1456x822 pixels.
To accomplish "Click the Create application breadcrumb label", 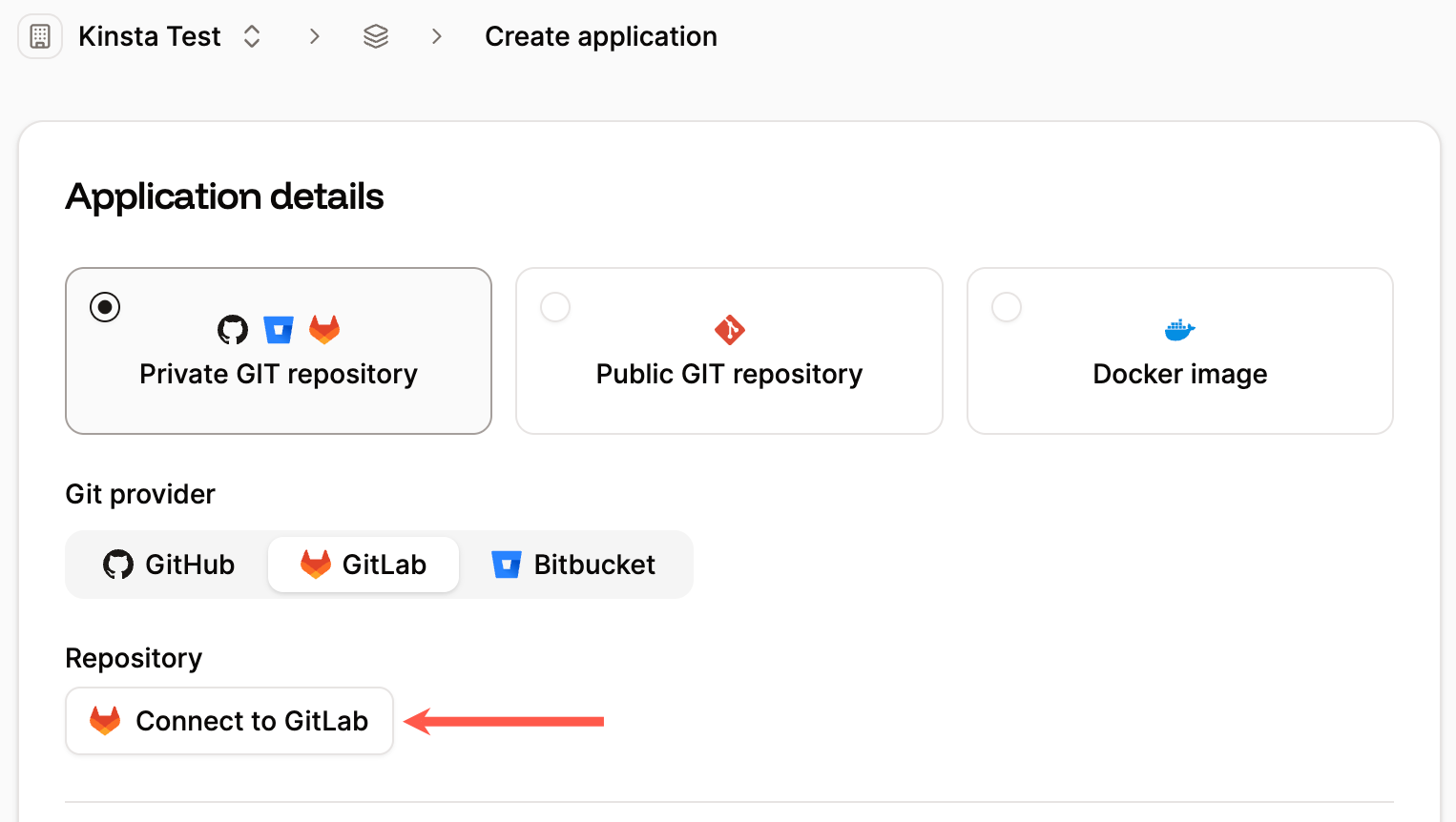I will click(x=601, y=35).
